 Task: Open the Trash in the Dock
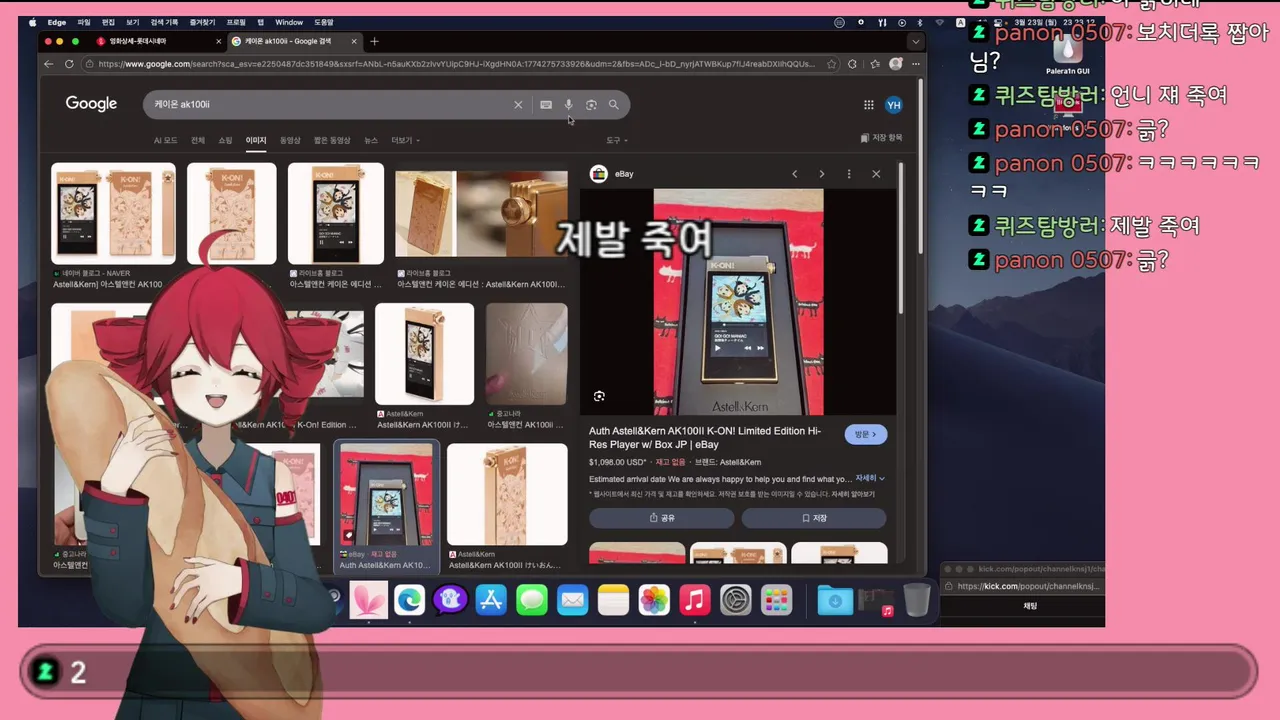916,600
